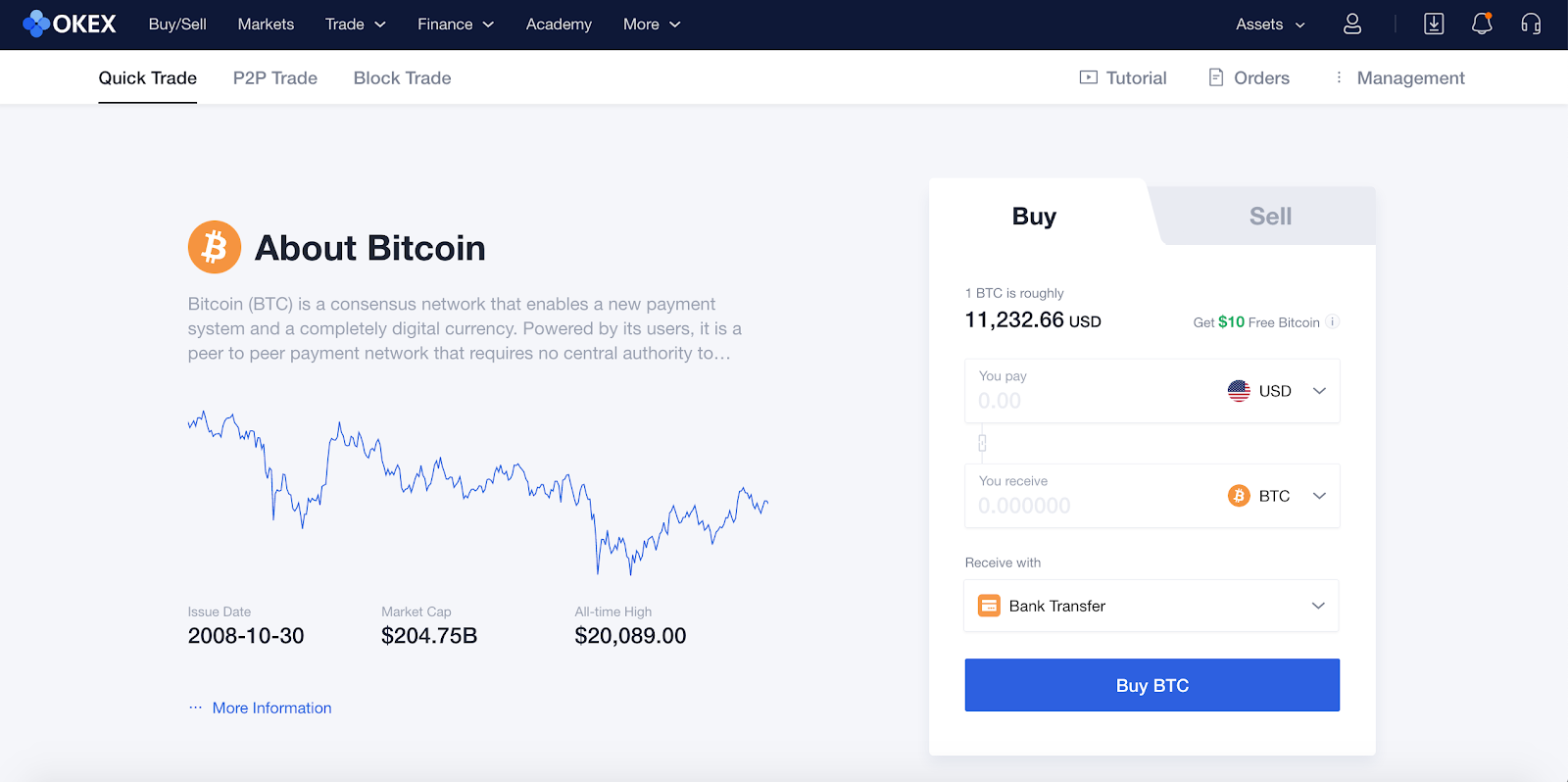Open the Finance menu
The height and width of the screenshot is (782, 1568).
tap(456, 24)
